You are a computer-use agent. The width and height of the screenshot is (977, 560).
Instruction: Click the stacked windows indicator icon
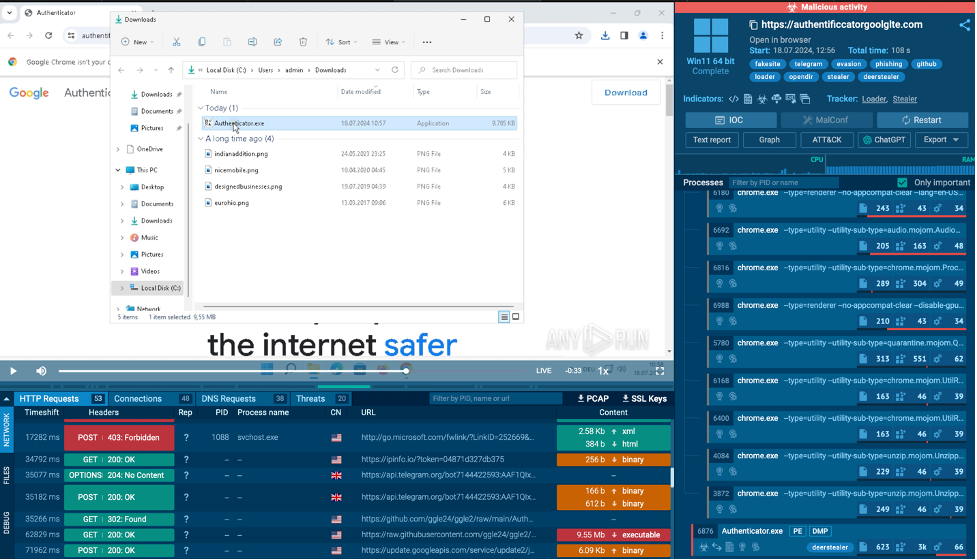(805, 99)
